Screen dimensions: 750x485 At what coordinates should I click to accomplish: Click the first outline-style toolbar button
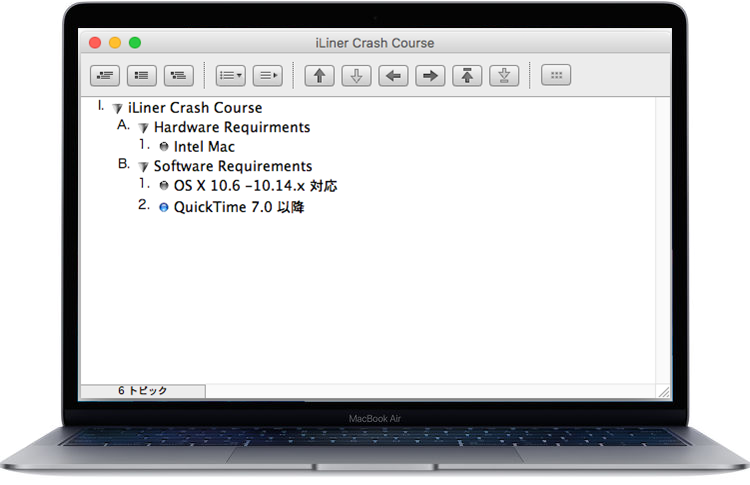coord(105,76)
